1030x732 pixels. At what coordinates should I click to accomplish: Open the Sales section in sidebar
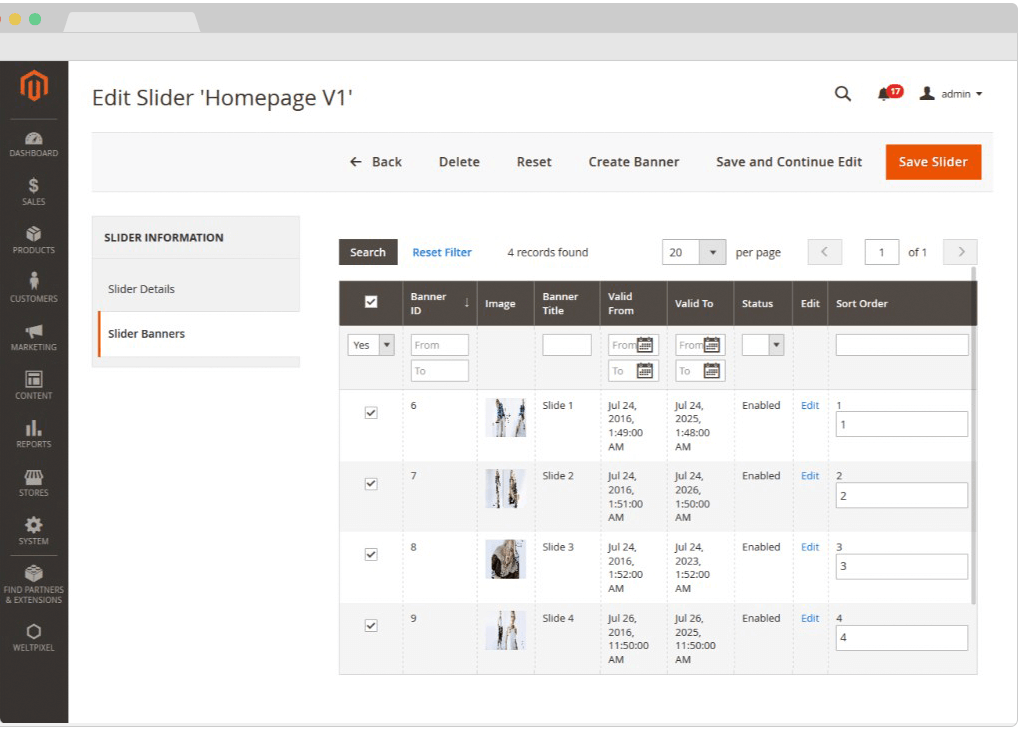[x=34, y=191]
